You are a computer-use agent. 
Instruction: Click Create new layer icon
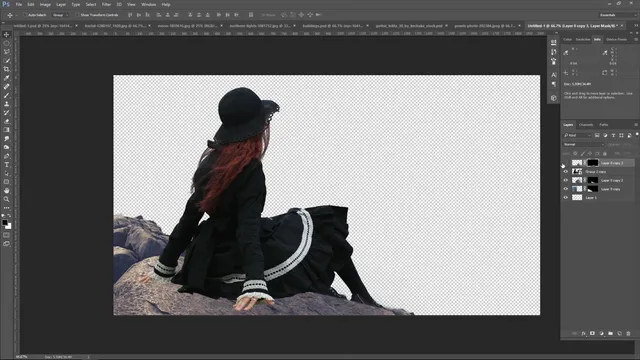[619, 333]
